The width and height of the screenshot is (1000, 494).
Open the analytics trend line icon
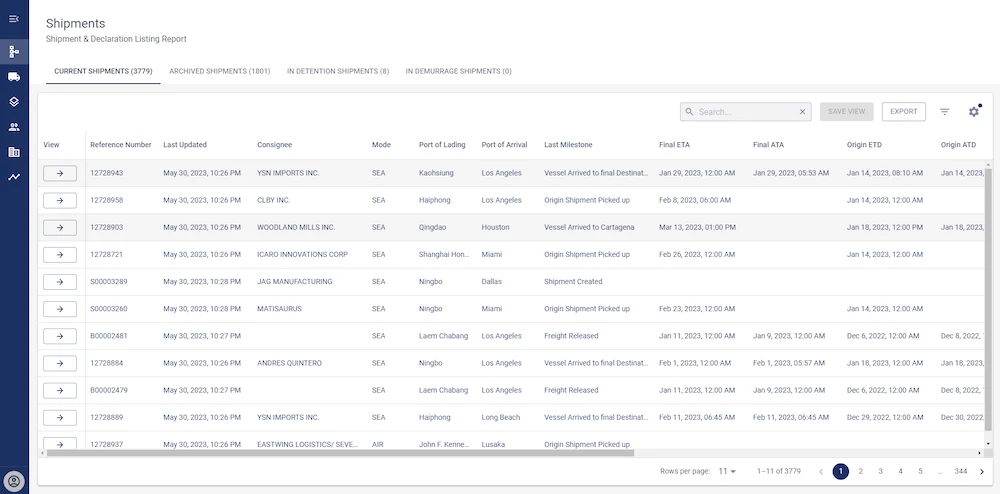tap(14, 177)
